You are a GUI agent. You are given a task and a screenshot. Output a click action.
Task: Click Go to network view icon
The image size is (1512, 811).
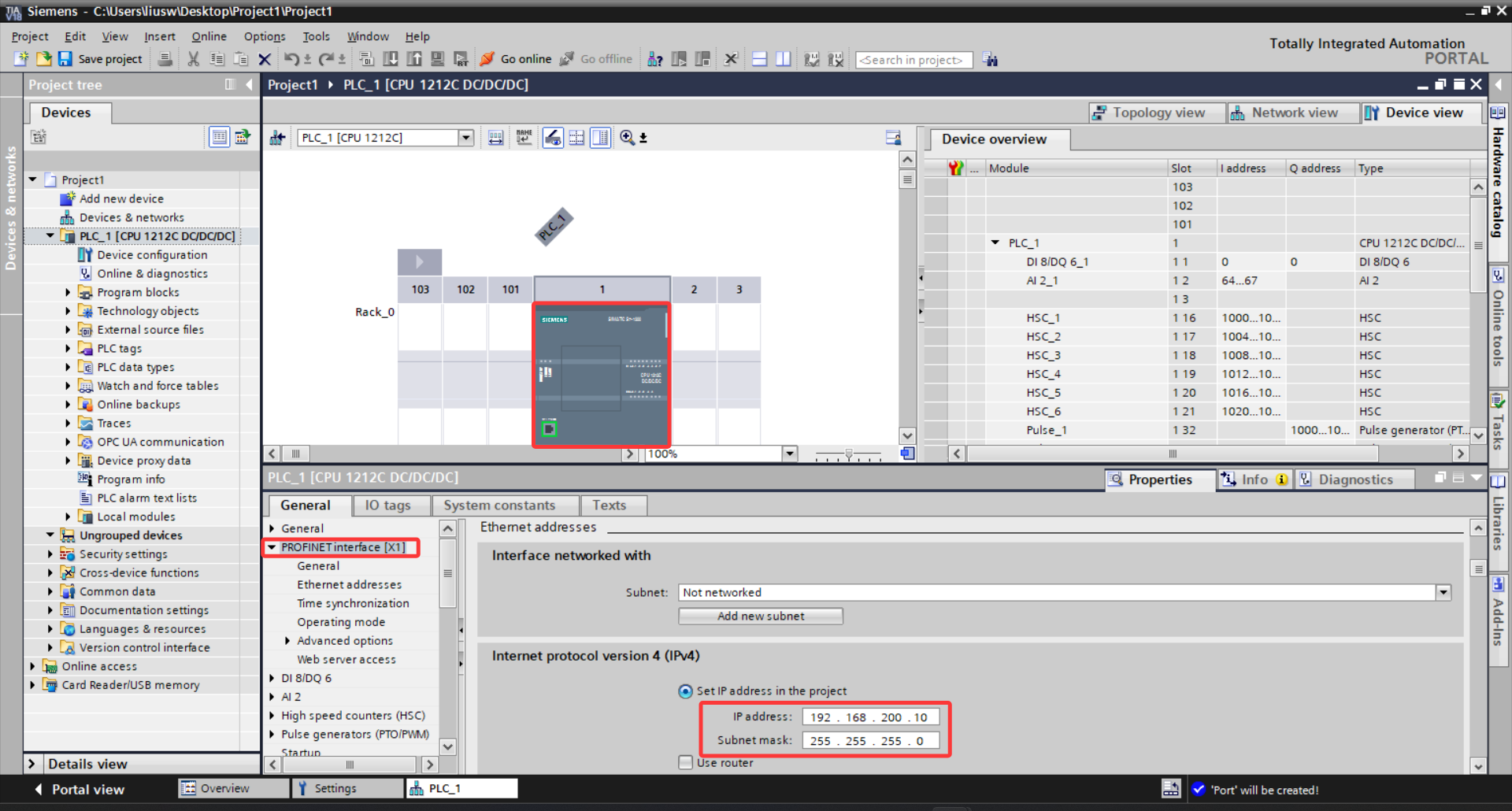tap(277, 138)
